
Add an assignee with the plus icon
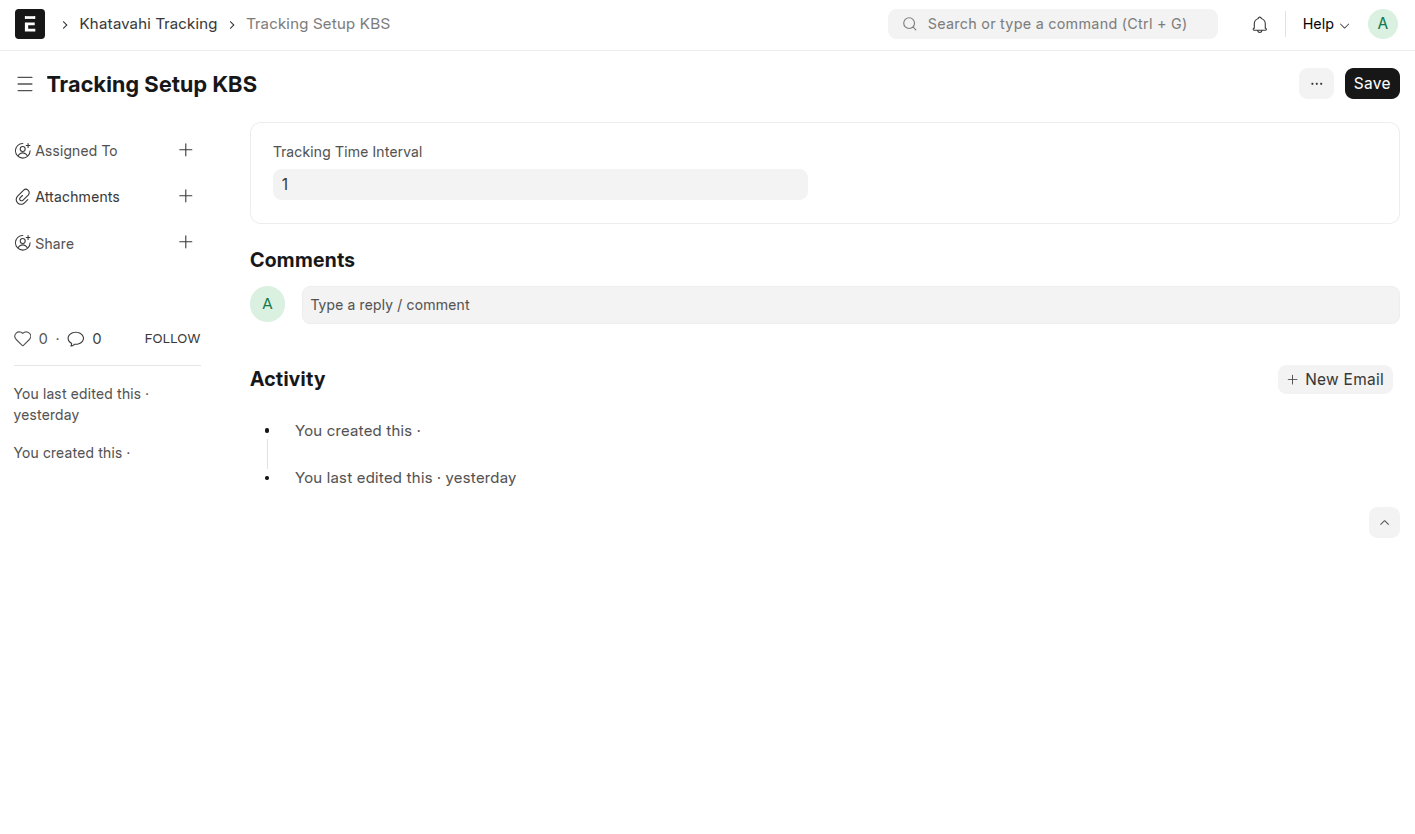pos(185,150)
